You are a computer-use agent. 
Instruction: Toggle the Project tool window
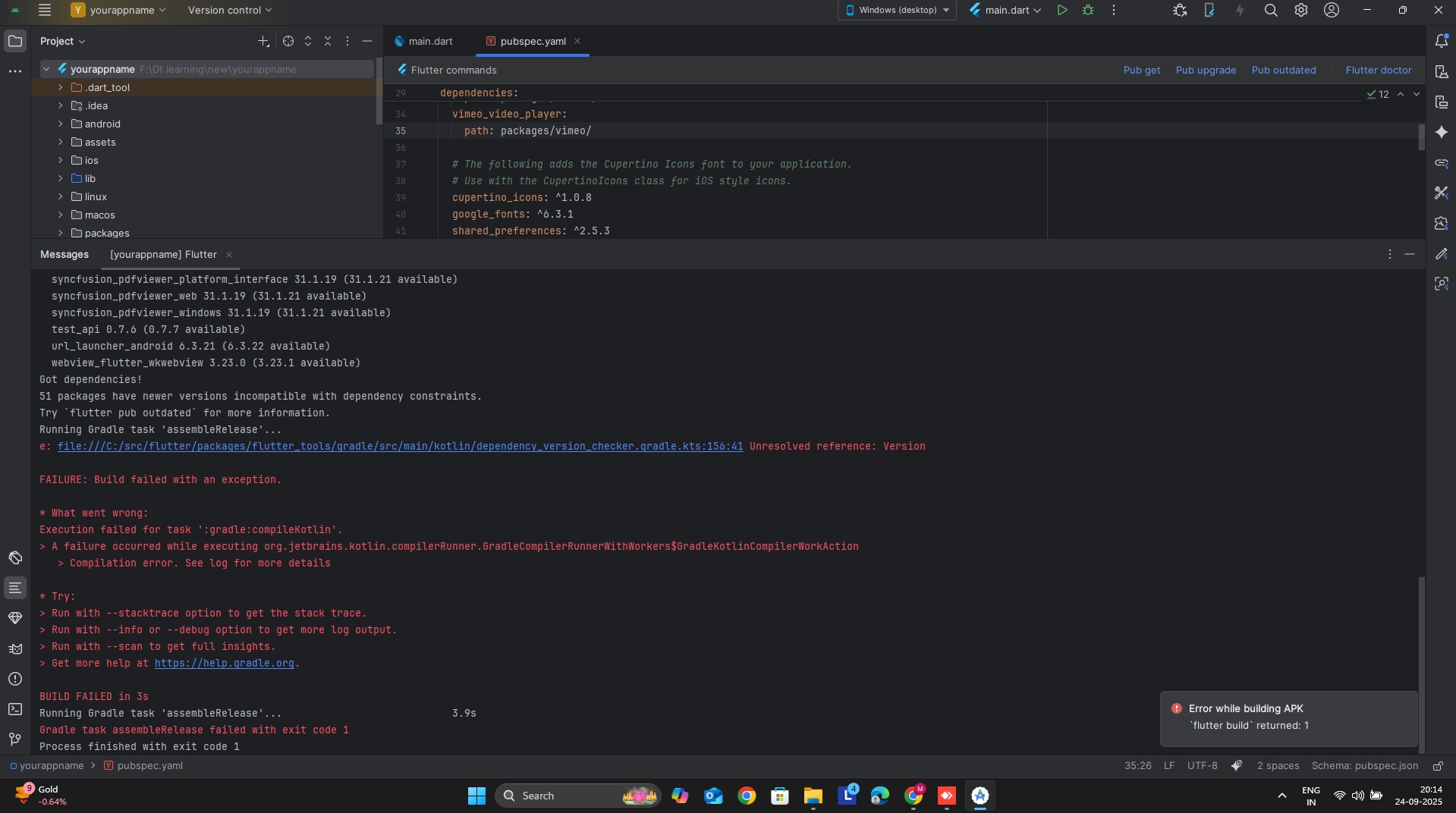tap(15, 41)
